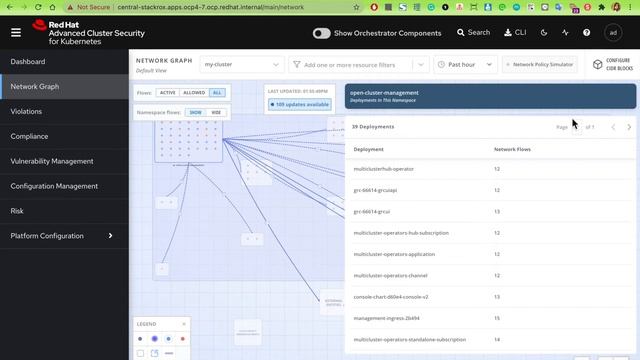Open Network Policy Simulator
Image resolution: width=640 pixels, height=360 pixels.
[x=540, y=64]
